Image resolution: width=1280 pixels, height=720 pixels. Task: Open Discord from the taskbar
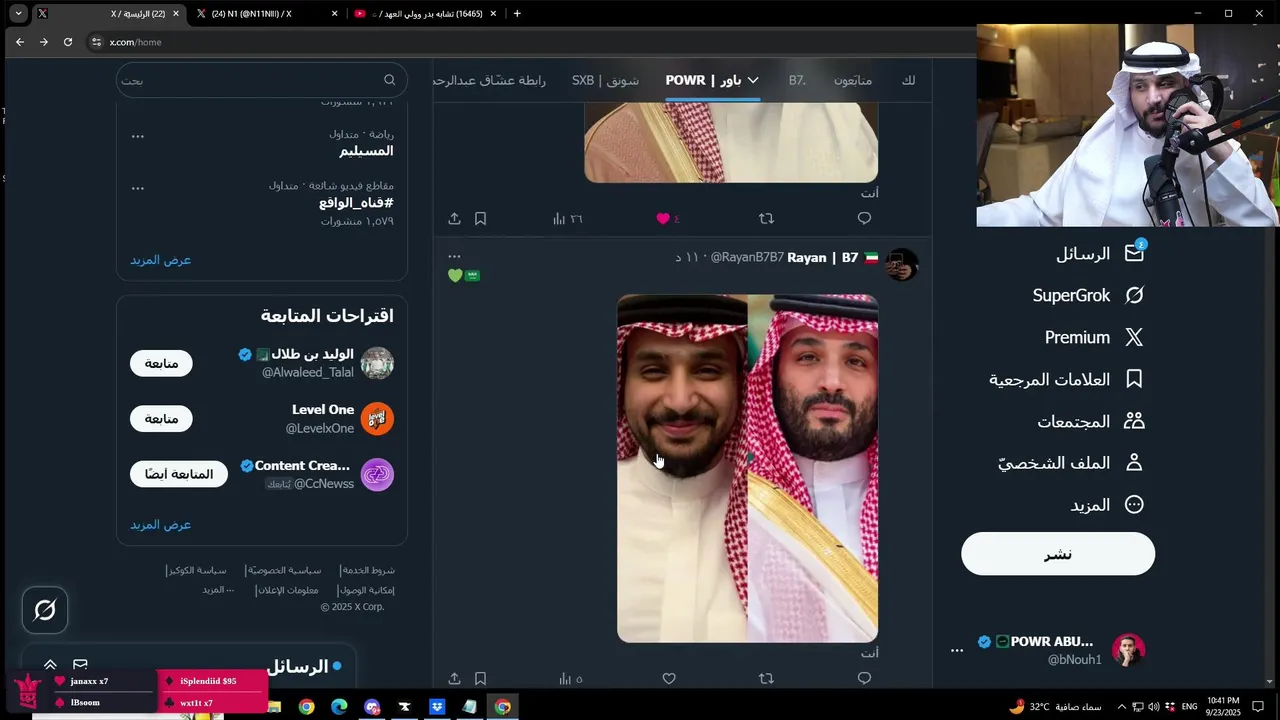coord(372,707)
